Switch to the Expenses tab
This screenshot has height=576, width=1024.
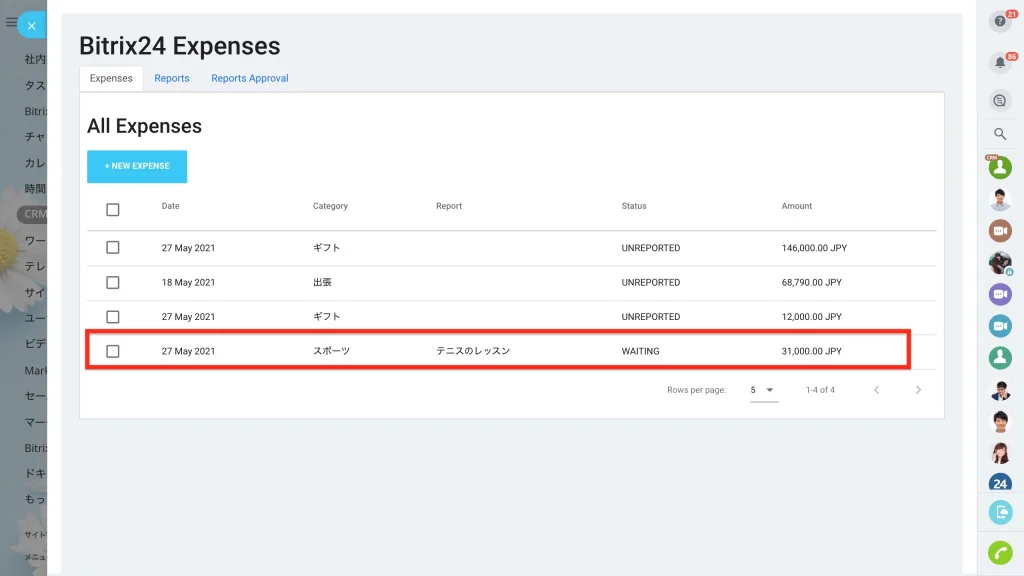(111, 78)
